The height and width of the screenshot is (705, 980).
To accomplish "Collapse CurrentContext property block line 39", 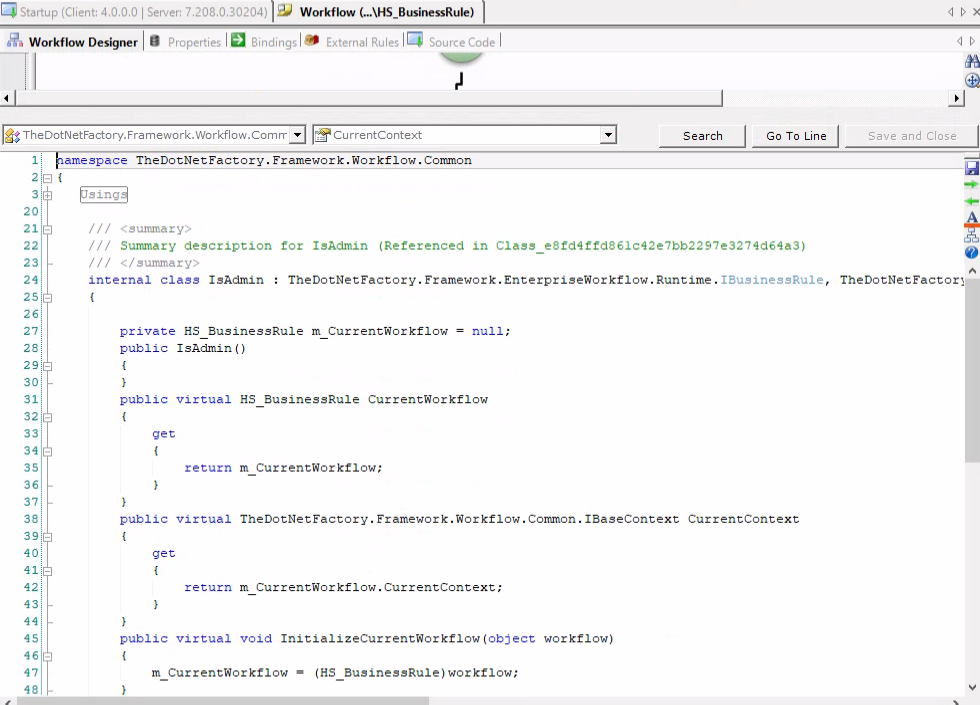I will (48, 537).
